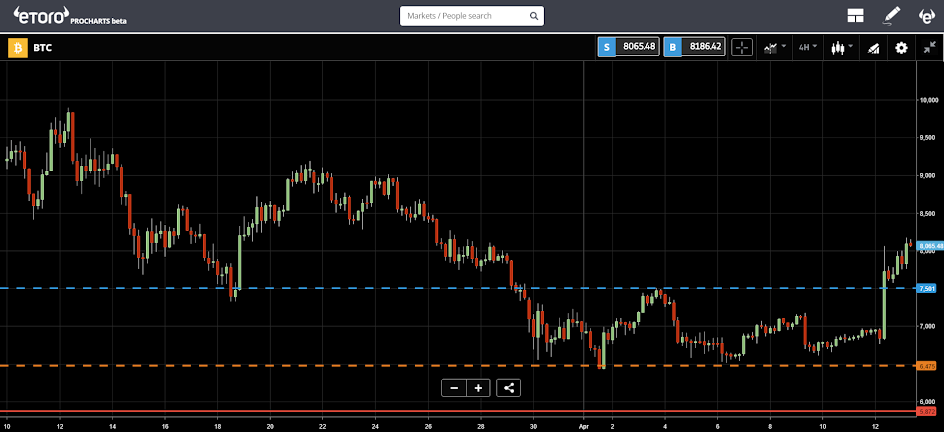Click the eToro ProCharts logo
This screenshot has height=432, width=944.
coord(70,16)
